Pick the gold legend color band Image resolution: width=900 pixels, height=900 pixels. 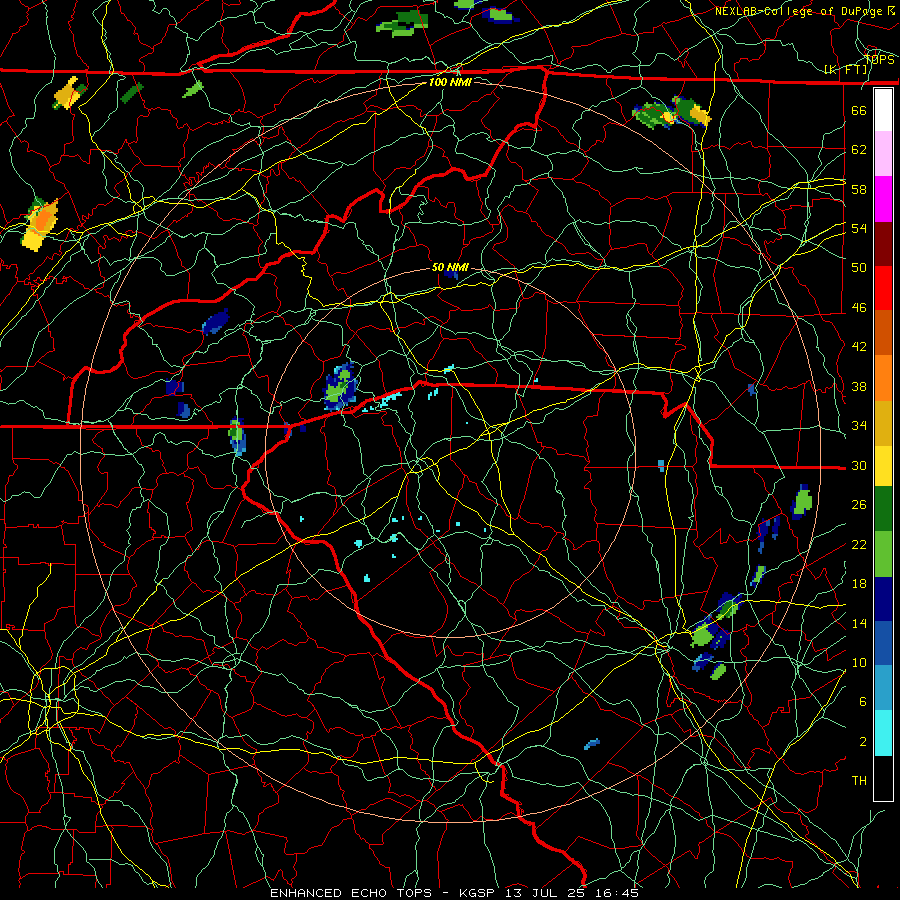(883, 422)
